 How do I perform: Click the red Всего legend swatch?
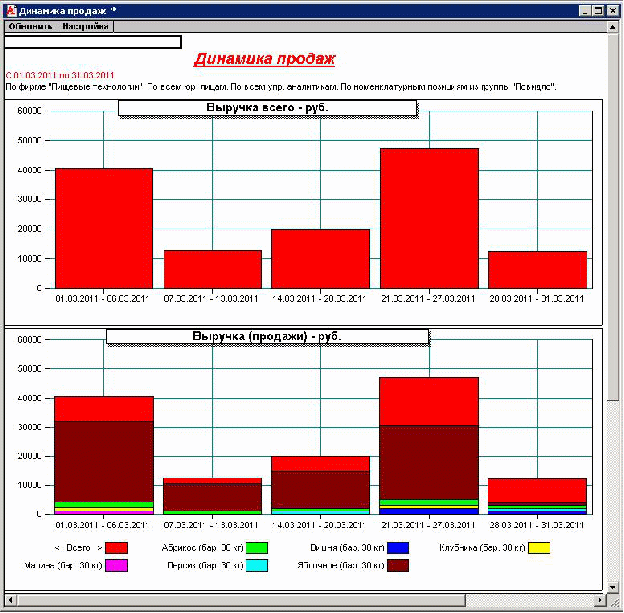coord(116,548)
